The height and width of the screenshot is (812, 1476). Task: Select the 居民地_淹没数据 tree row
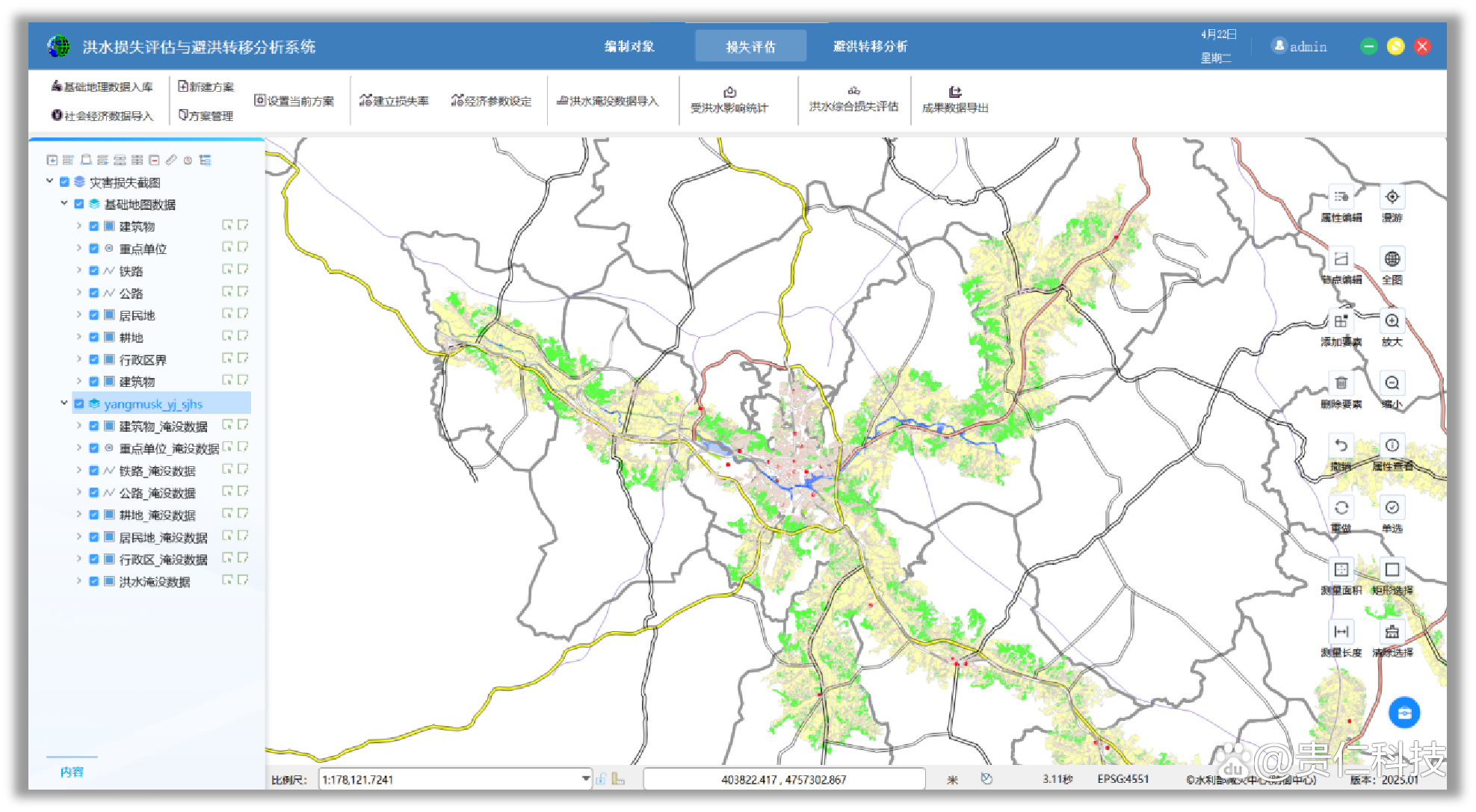coord(163,537)
